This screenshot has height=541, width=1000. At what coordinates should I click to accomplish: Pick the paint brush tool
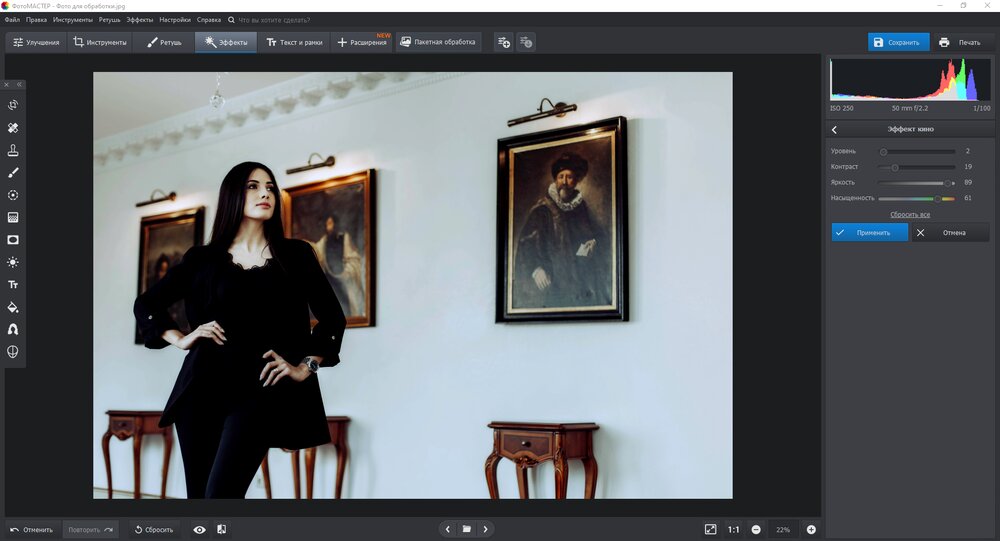(13, 173)
